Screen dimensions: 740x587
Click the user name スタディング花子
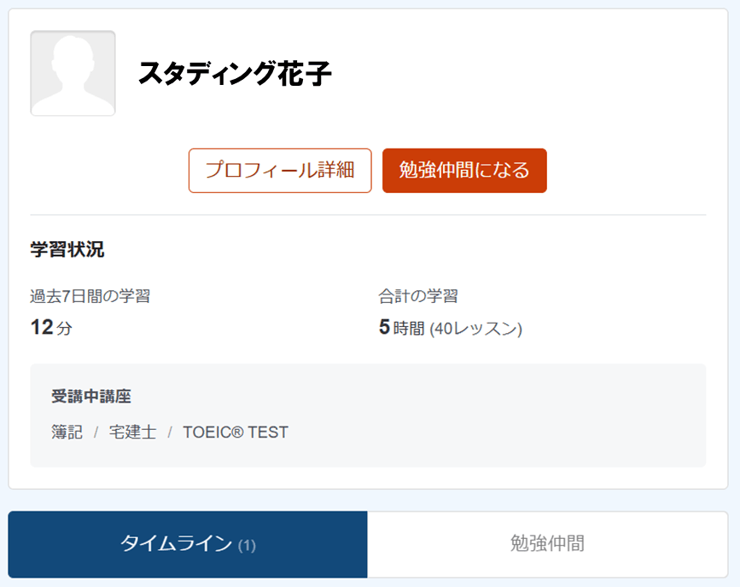coord(235,73)
